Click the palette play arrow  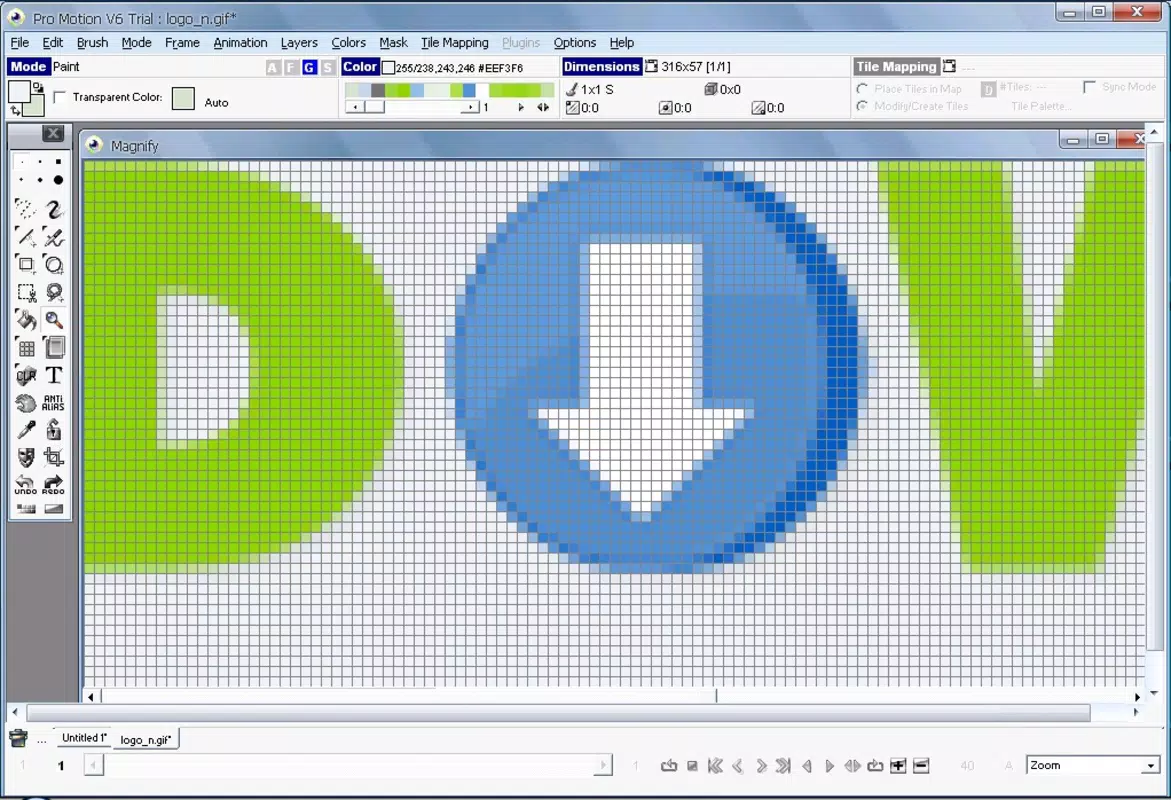pos(521,108)
